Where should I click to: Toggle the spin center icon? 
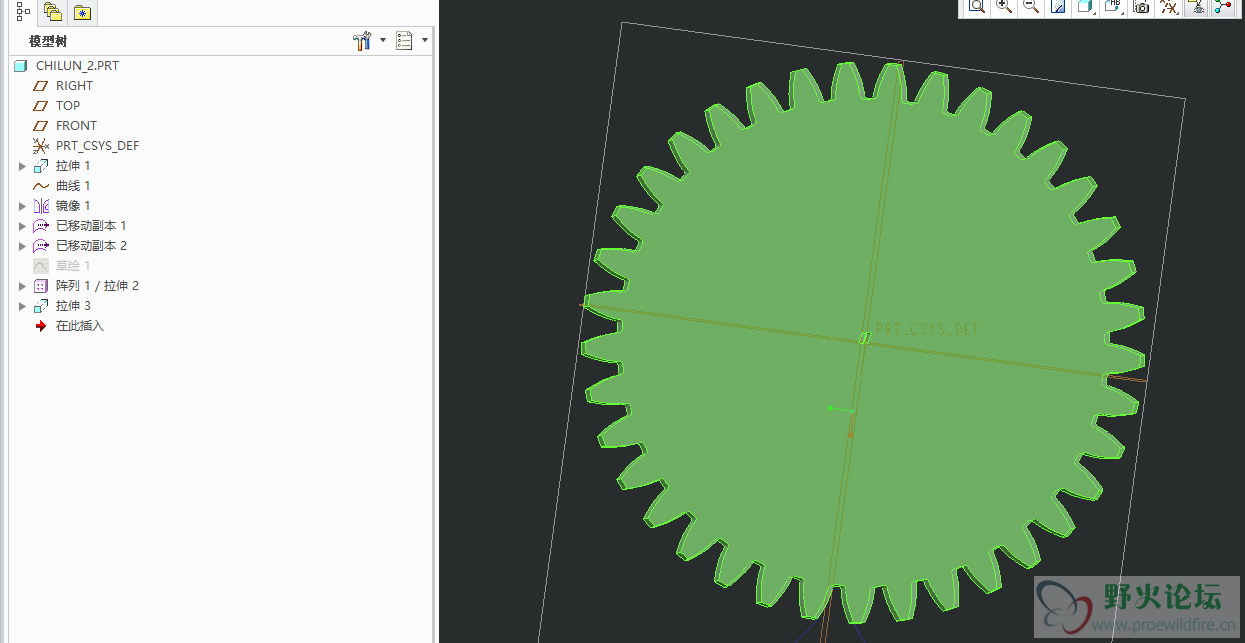(x=1222, y=6)
